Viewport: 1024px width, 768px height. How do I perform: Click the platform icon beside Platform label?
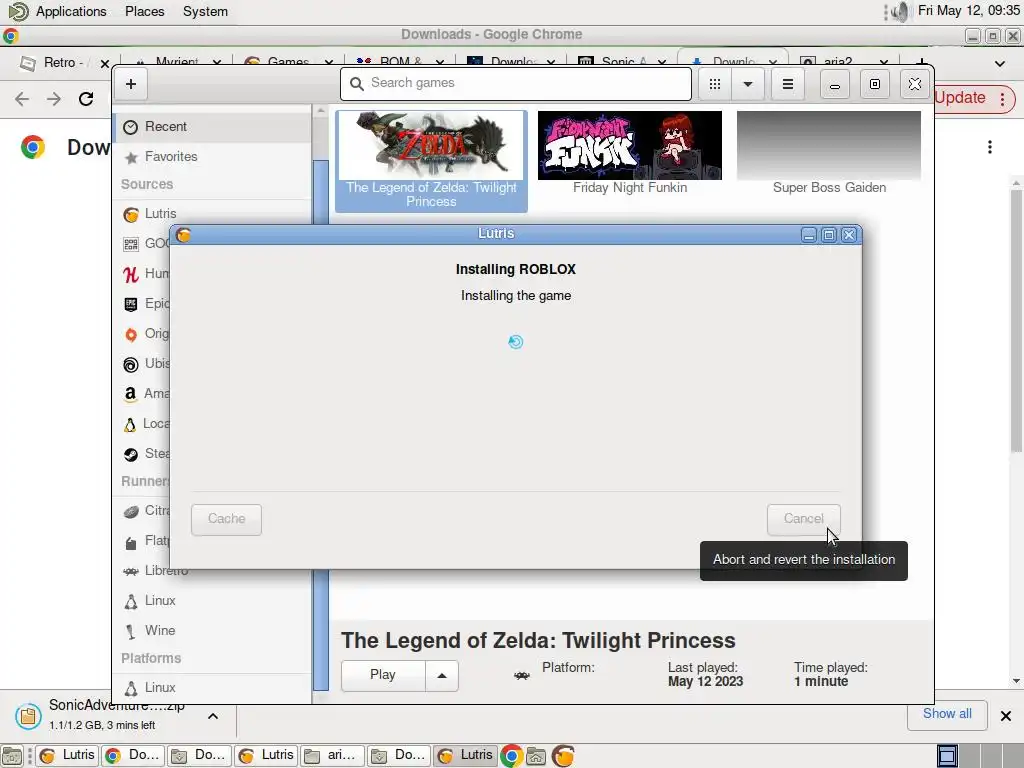(x=522, y=676)
